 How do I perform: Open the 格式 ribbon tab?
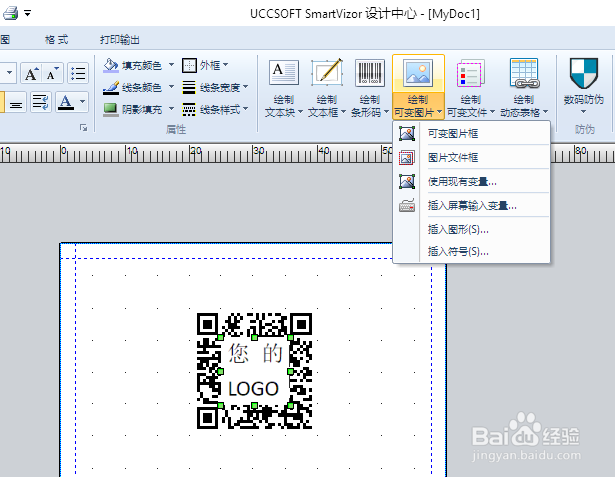(x=56, y=39)
